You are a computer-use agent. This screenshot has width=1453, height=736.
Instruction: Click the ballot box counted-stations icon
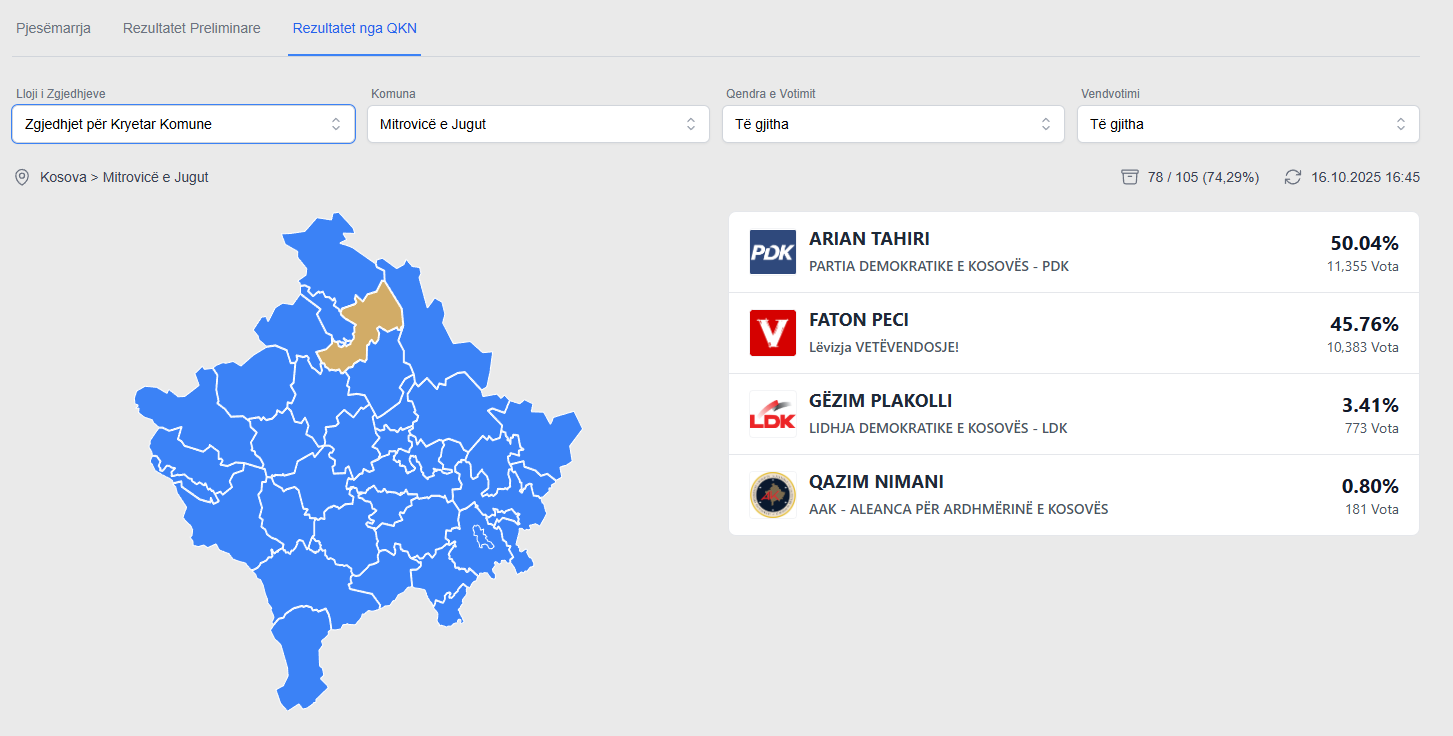(1130, 177)
